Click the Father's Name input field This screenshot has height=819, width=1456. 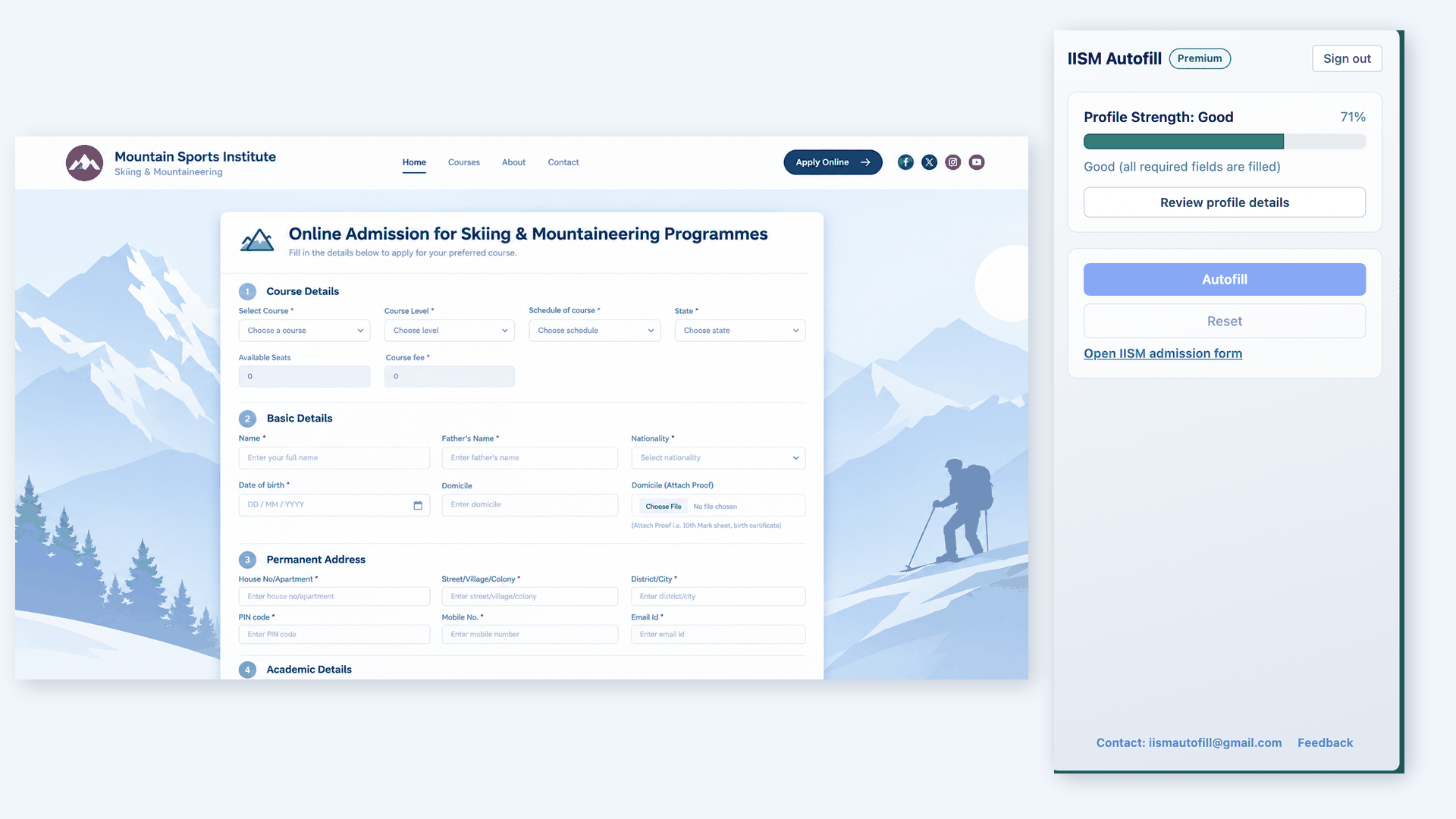tap(530, 458)
